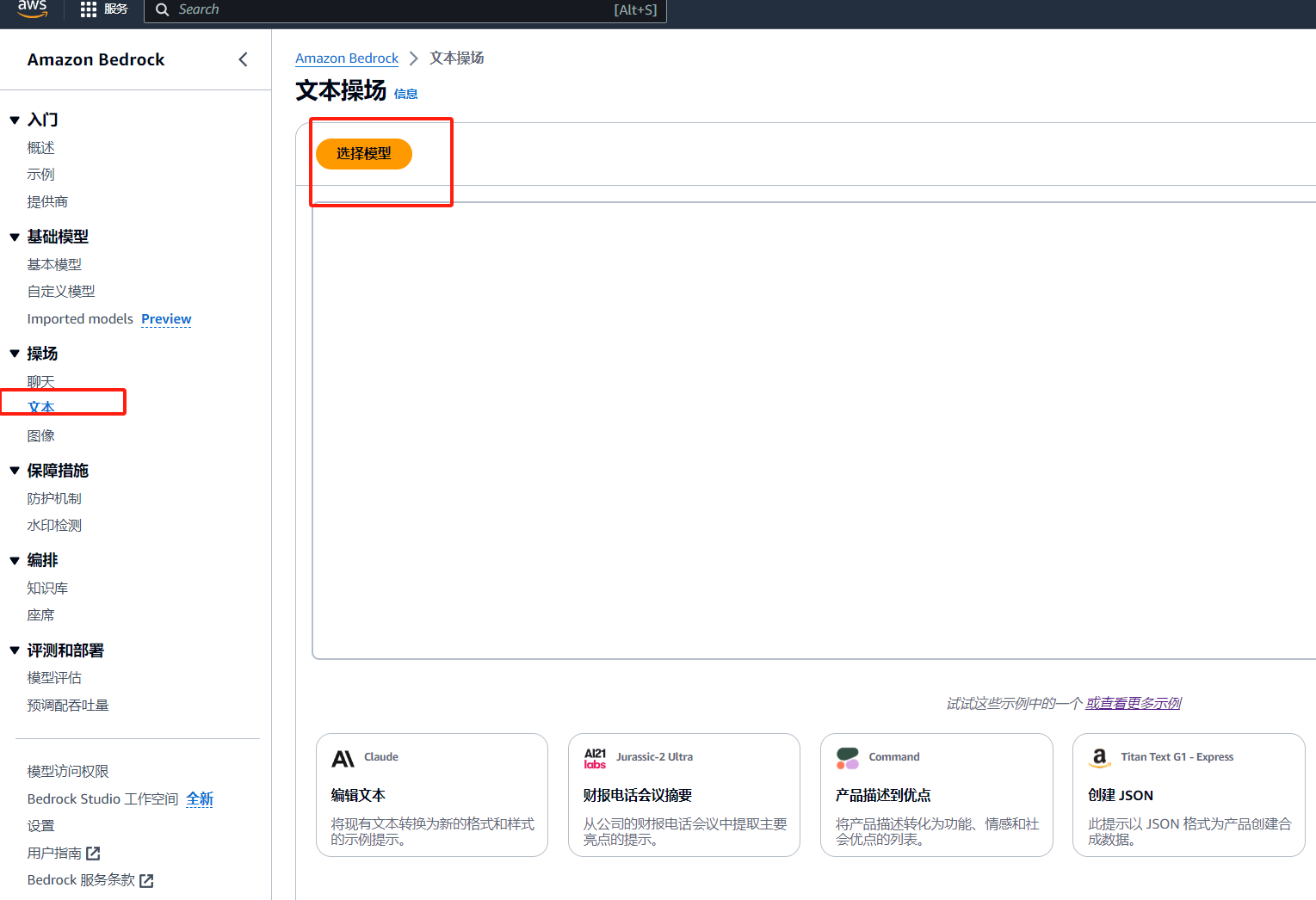Collapse the Amazon Bedrock sidebar
Screen dimensions: 1316x900
coord(243,59)
